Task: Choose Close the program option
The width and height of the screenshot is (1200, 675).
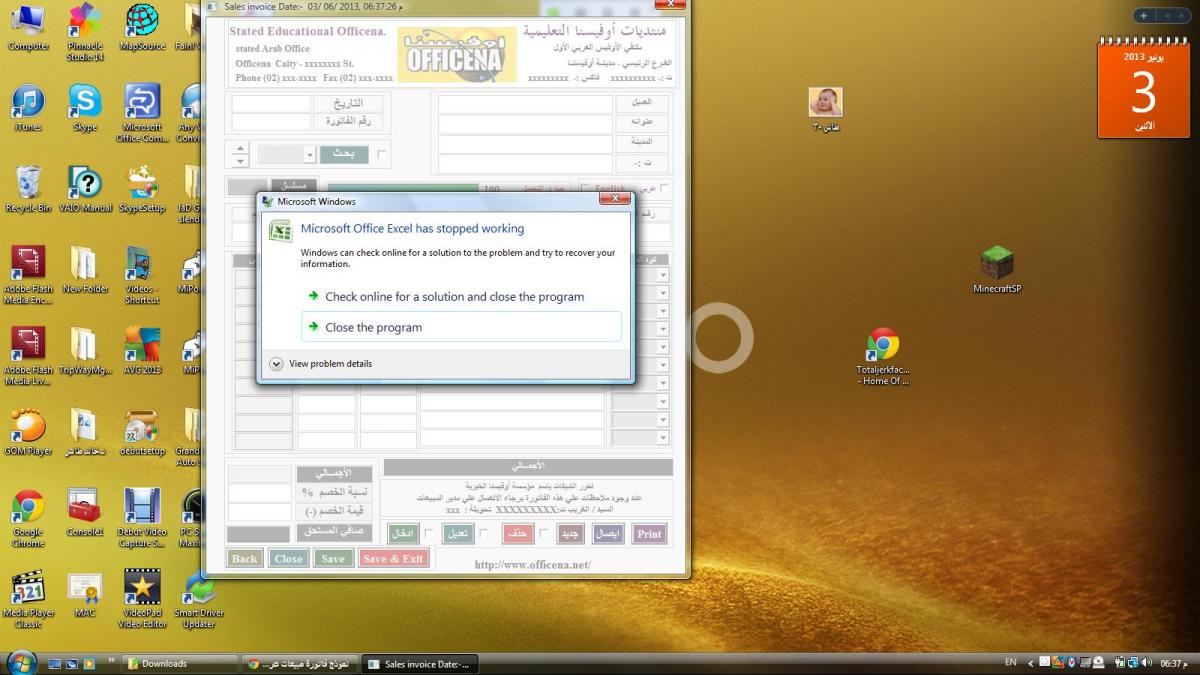Action: point(461,327)
